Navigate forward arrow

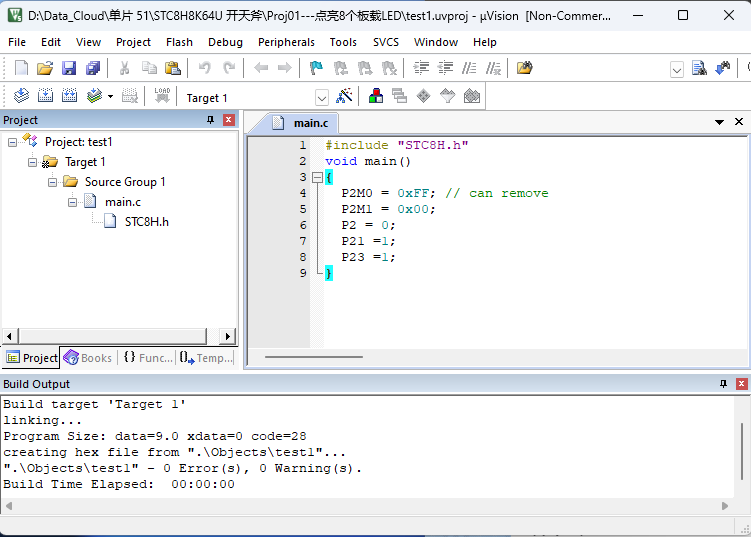[284, 68]
